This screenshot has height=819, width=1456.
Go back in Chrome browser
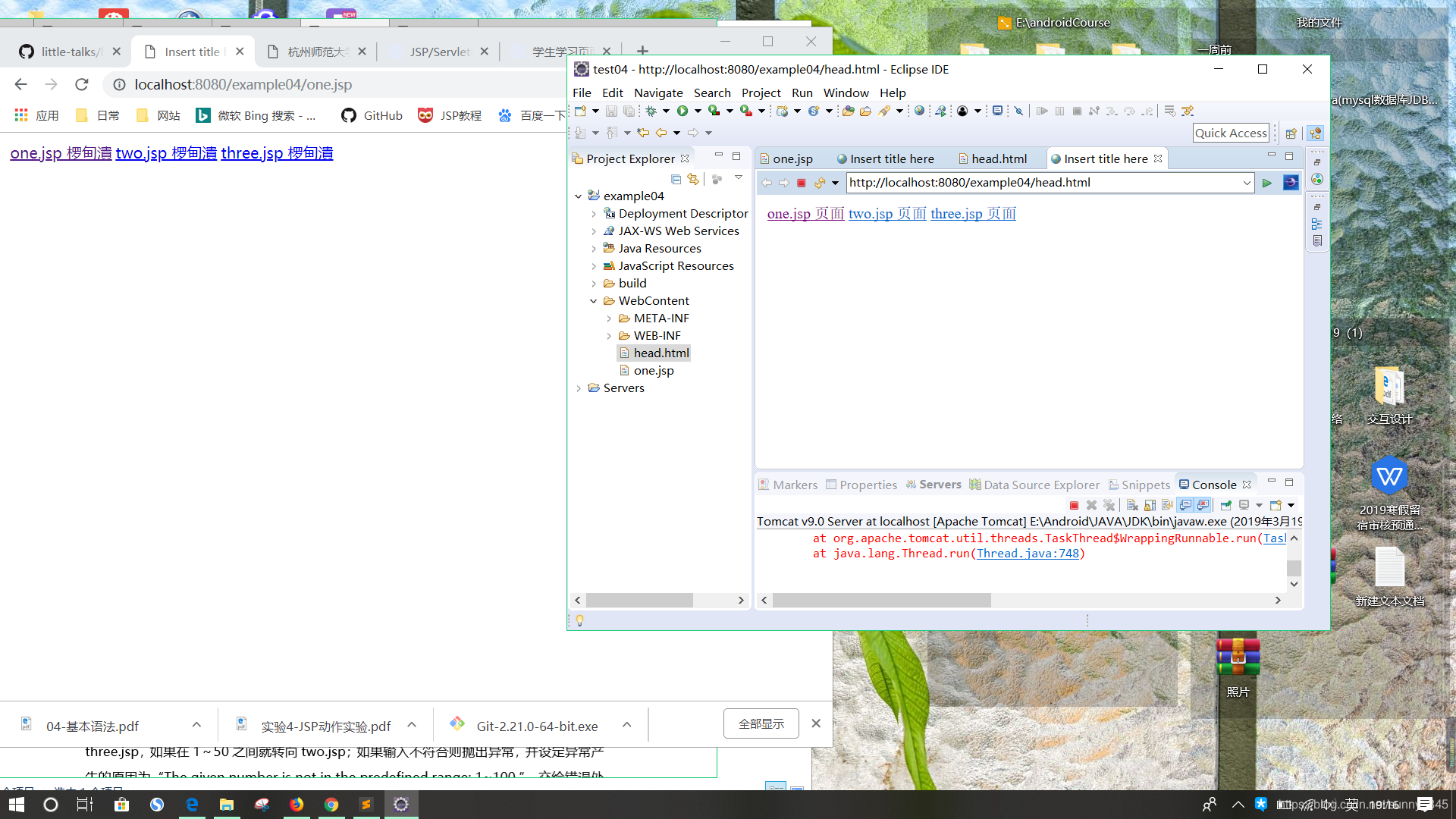20,84
